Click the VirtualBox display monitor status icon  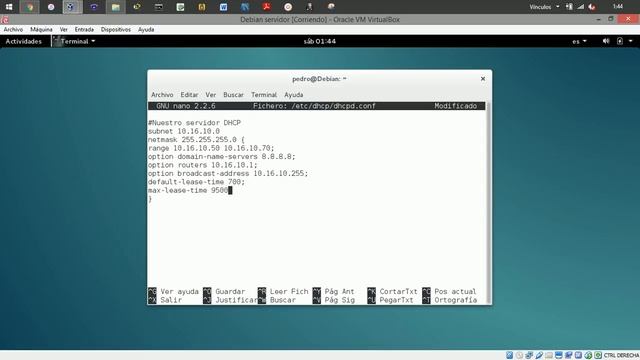[x=559, y=355]
